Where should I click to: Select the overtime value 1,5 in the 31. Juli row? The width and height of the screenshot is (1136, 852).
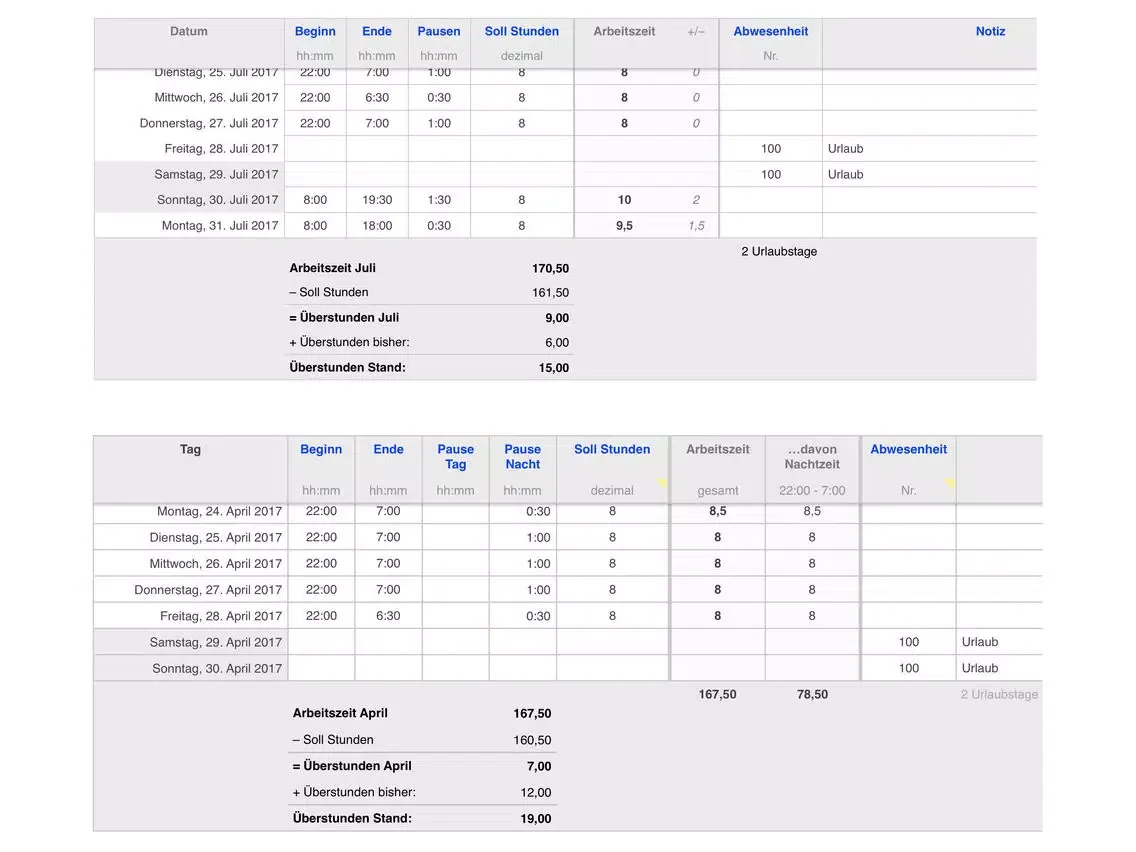point(696,226)
